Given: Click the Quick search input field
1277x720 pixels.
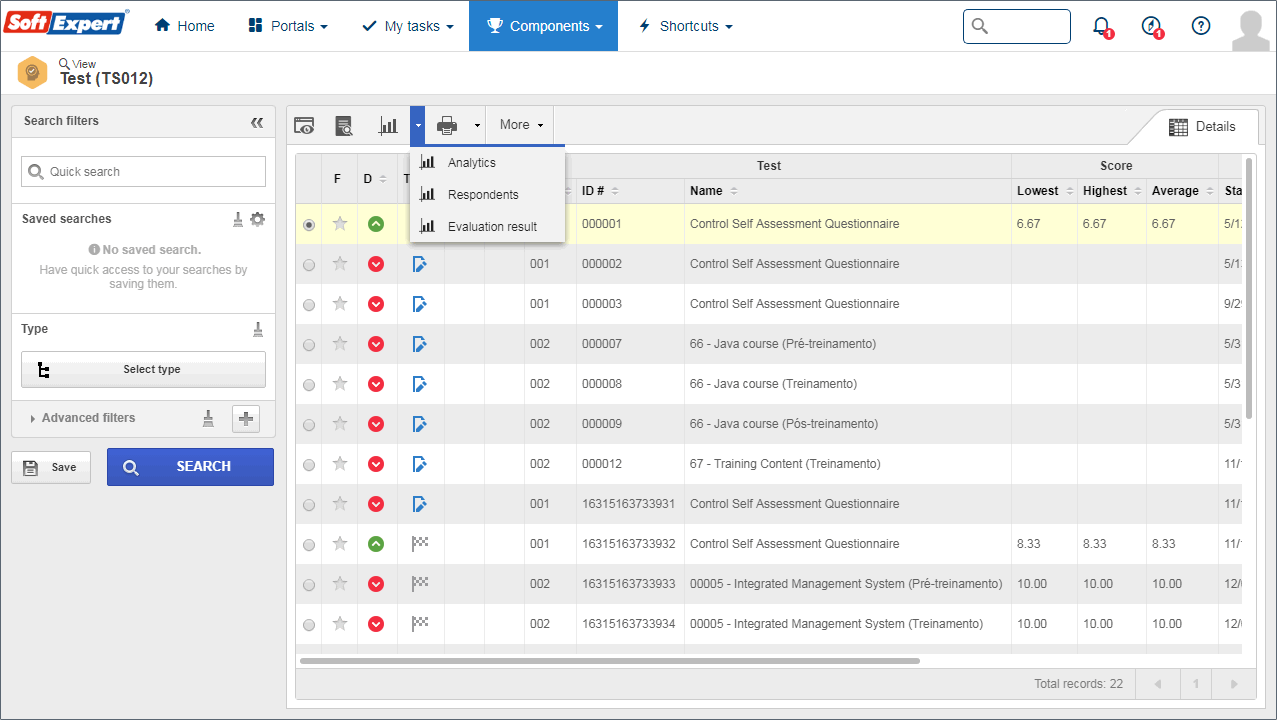Looking at the screenshot, I should 143,171.
